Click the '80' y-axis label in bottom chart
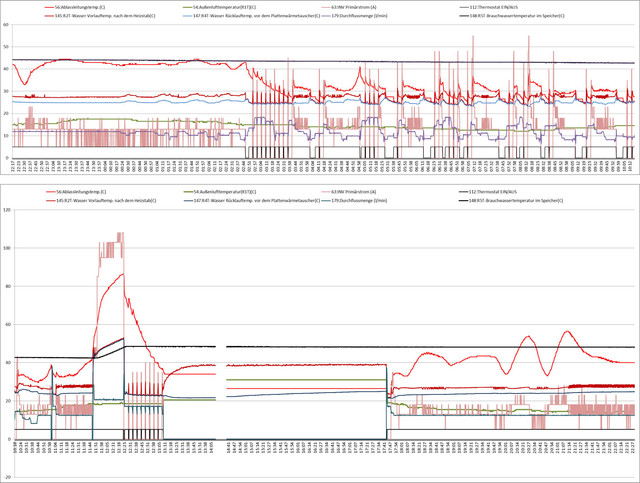 coord(8,286)
